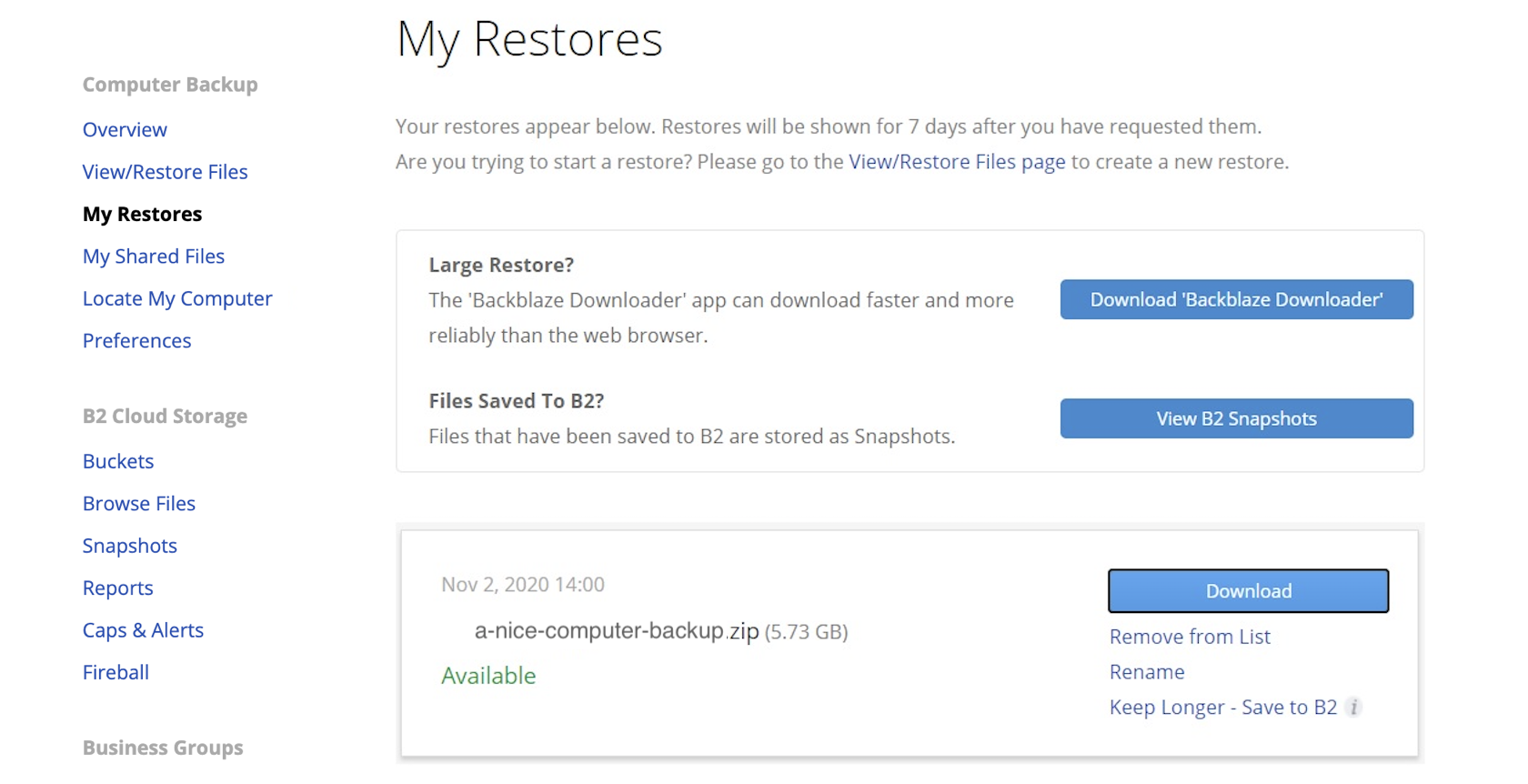Follow View/Restore Files page link in description
This screenshot has height=784, width=1528.
pyautogui.click(x=957, y=162)
